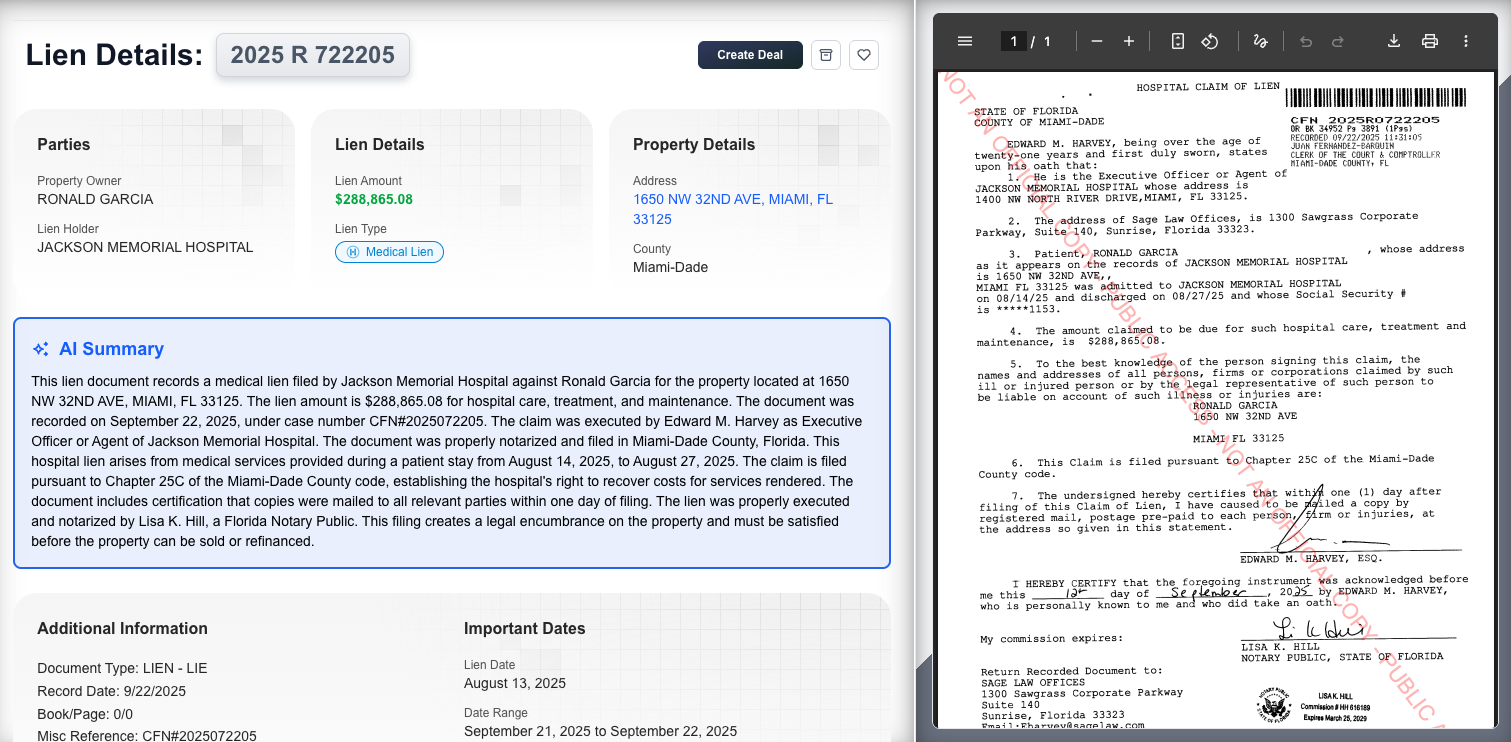Download the lien PDF document
Screen dimensions: 1511x742
(1394, 41)
